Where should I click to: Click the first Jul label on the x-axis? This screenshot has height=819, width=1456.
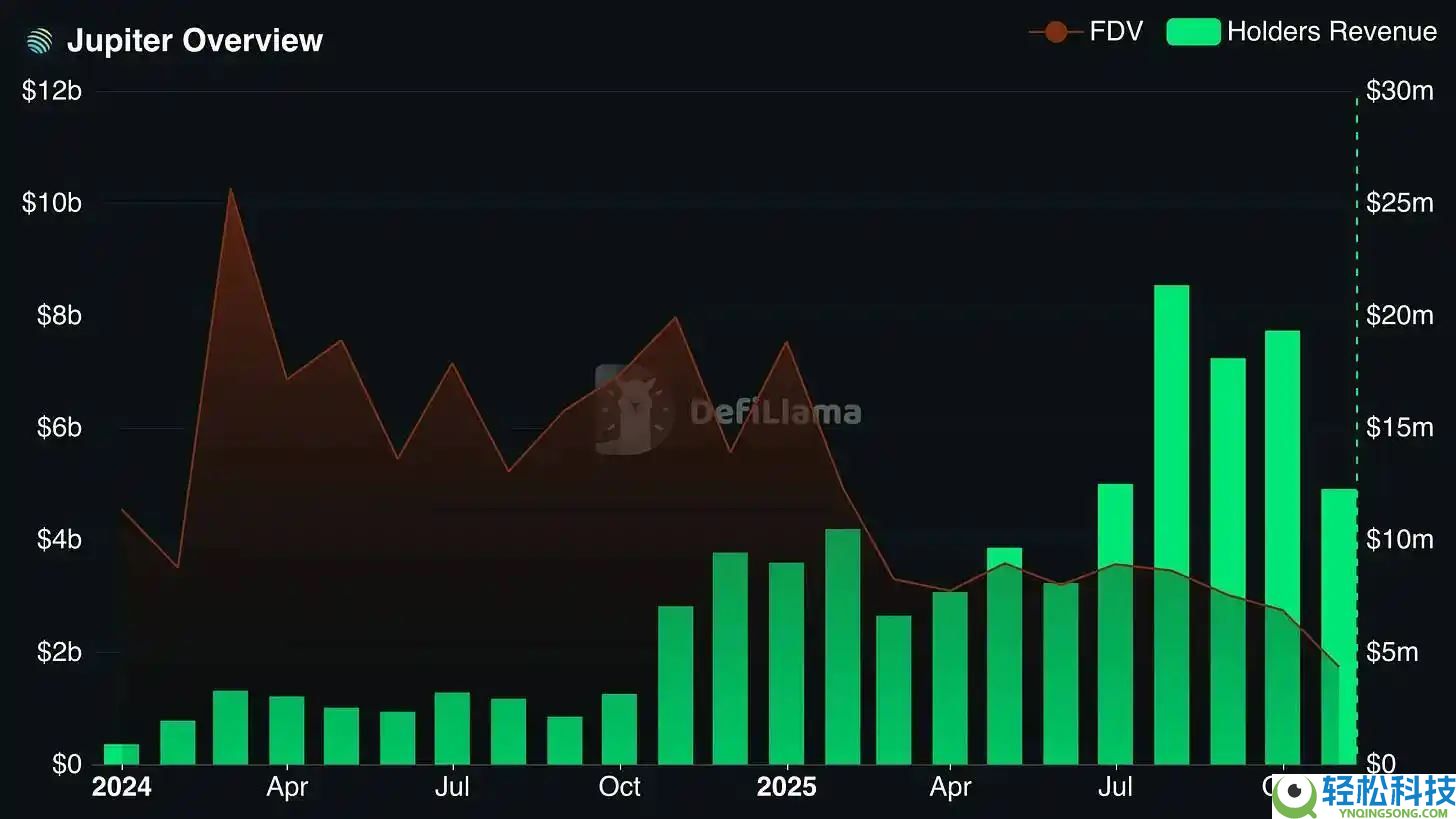tap(452, 787)
